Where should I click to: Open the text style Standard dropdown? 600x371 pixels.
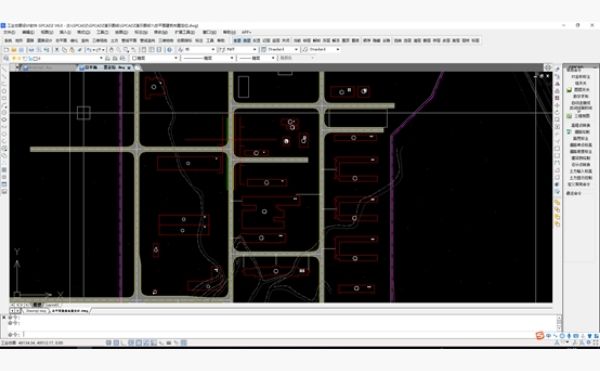point(279,50)
